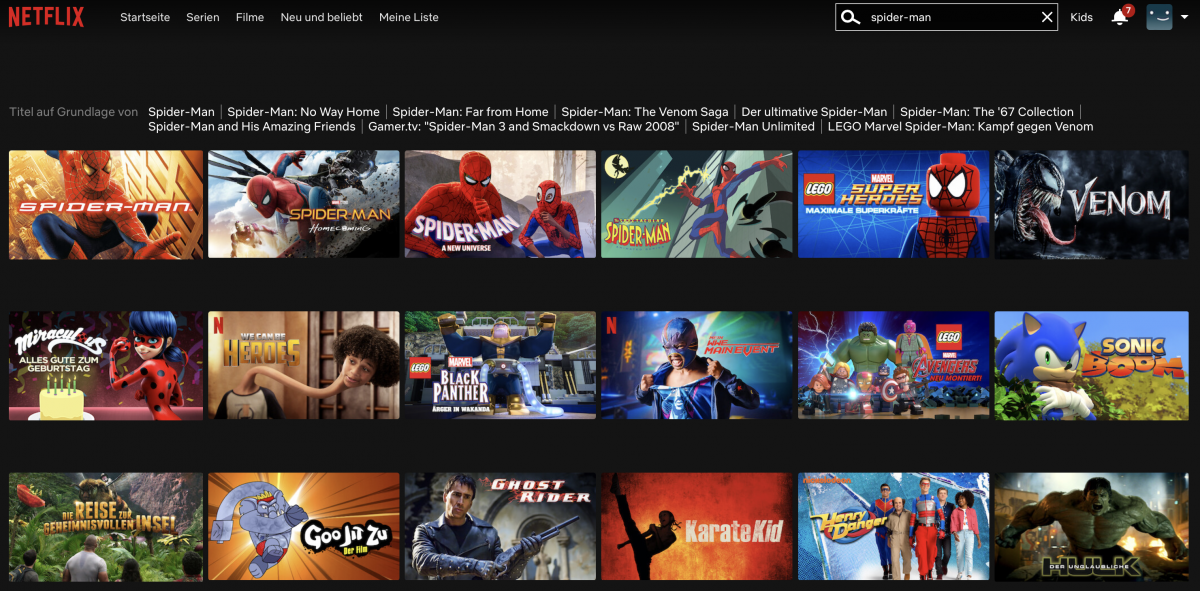Select Spider-Man and His Amazing Friends
The width and height of the screenshot is (1200, 591).
click(252, 127)
